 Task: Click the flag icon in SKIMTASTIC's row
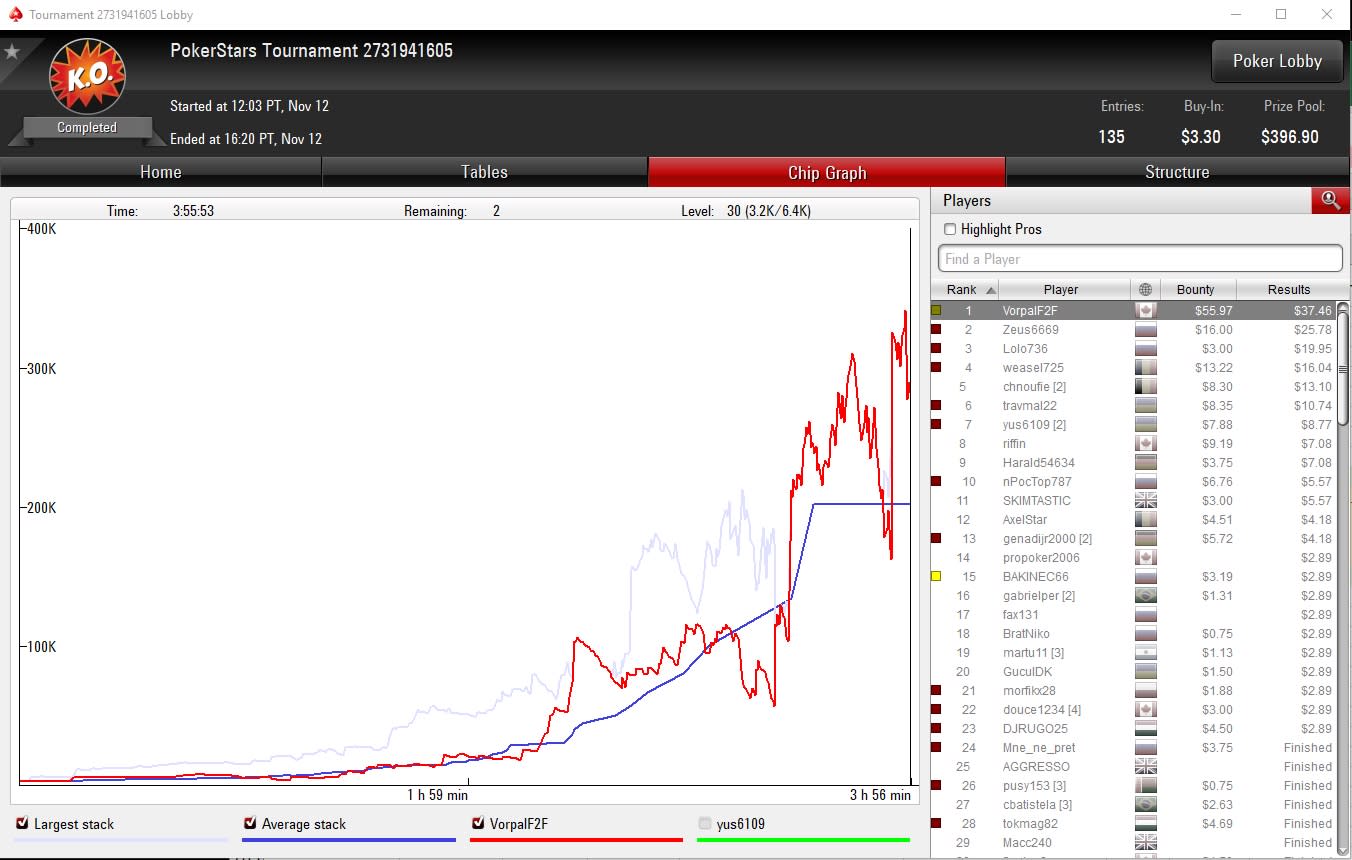(1146, 501)
